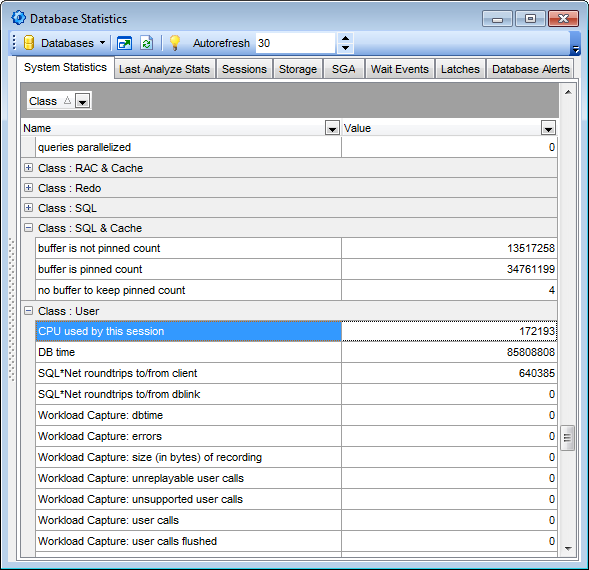
Task: Switch to Last Analyze Stats tab
Action: point(165,69)
